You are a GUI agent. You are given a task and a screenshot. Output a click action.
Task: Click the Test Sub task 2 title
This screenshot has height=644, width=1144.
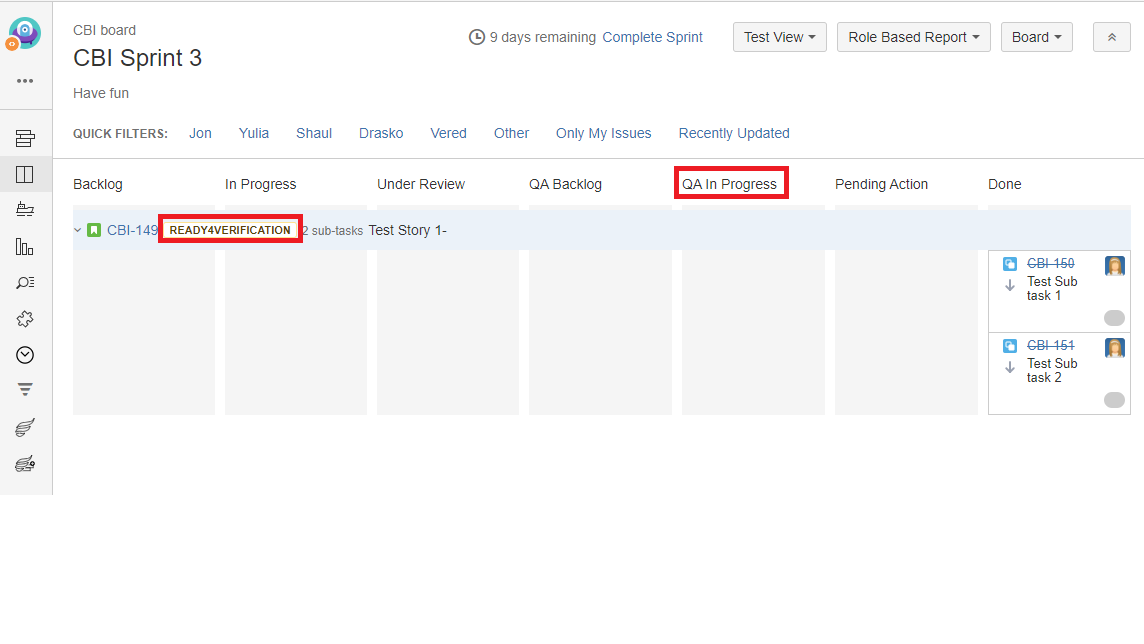(x=1052, y=371)
